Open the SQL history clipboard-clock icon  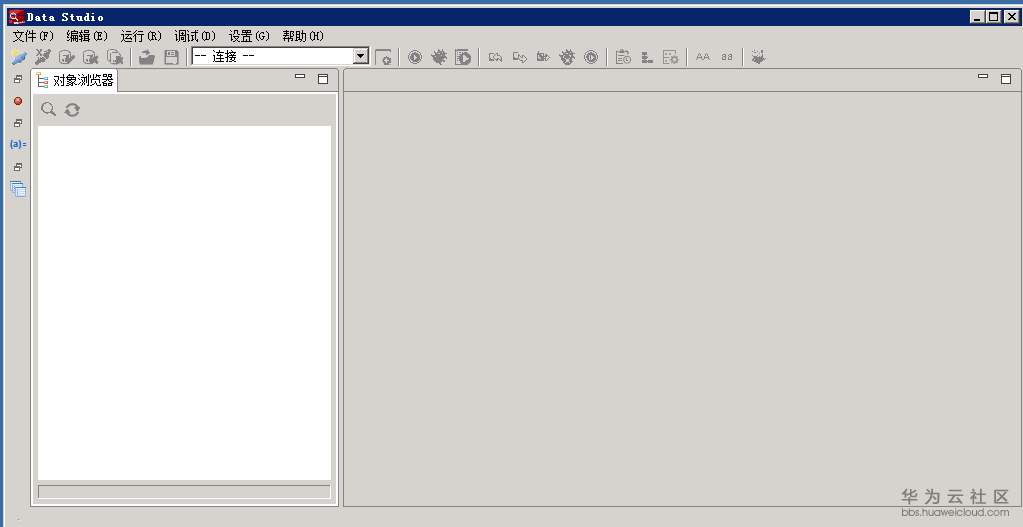(623, 57)
